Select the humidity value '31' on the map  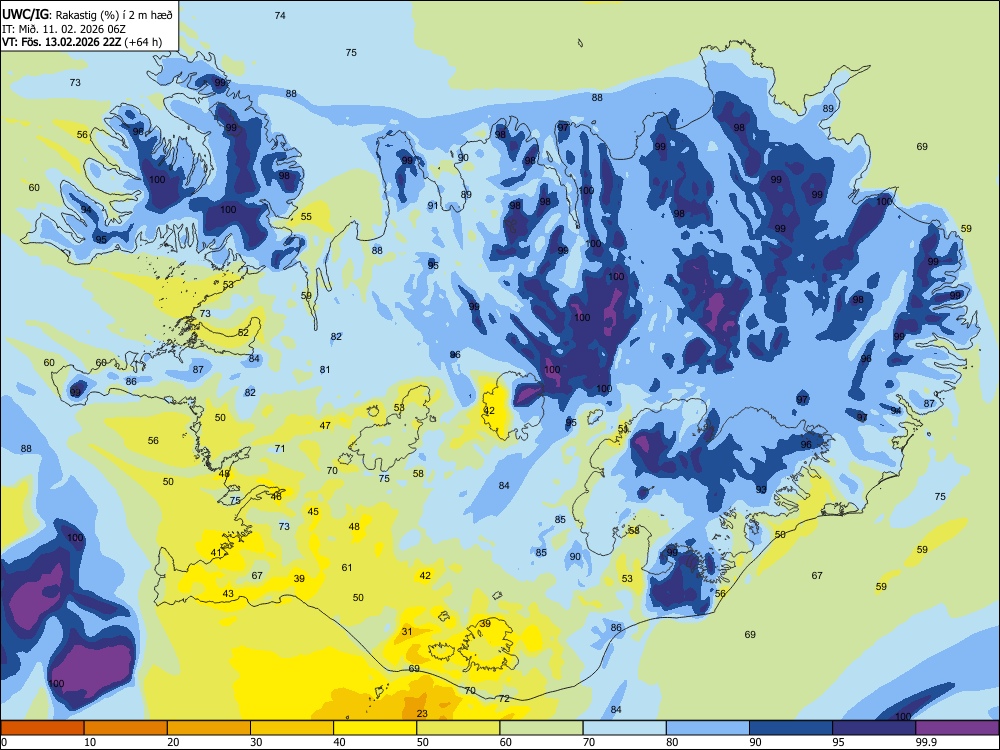pyautogui.click(x=407, y=631)
